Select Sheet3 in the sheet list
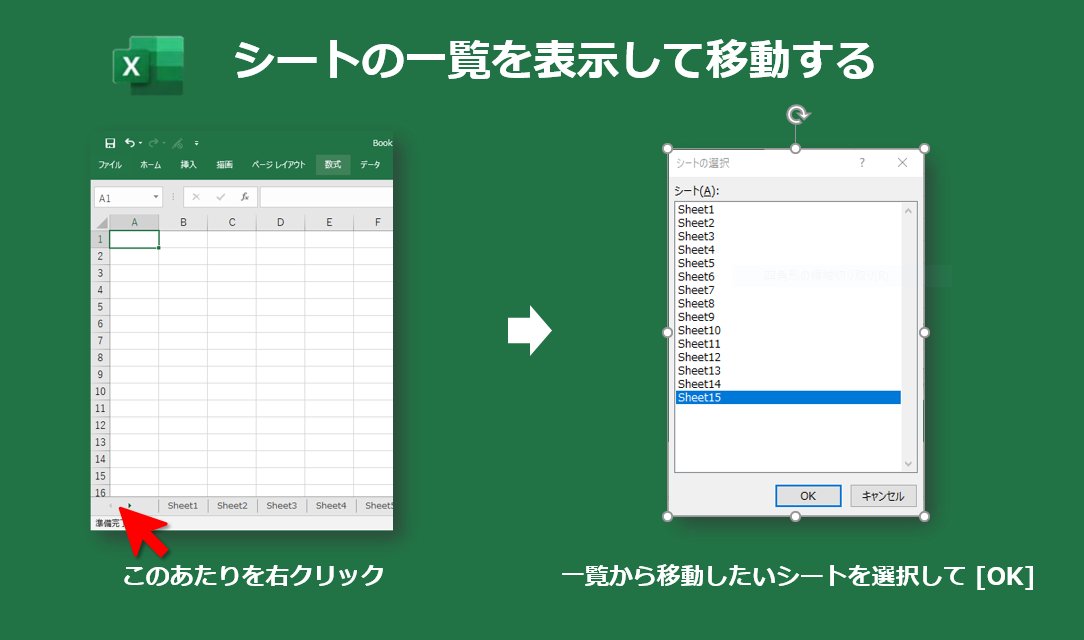This screenshot has width=1084, height=640. [x=788, y=236]
